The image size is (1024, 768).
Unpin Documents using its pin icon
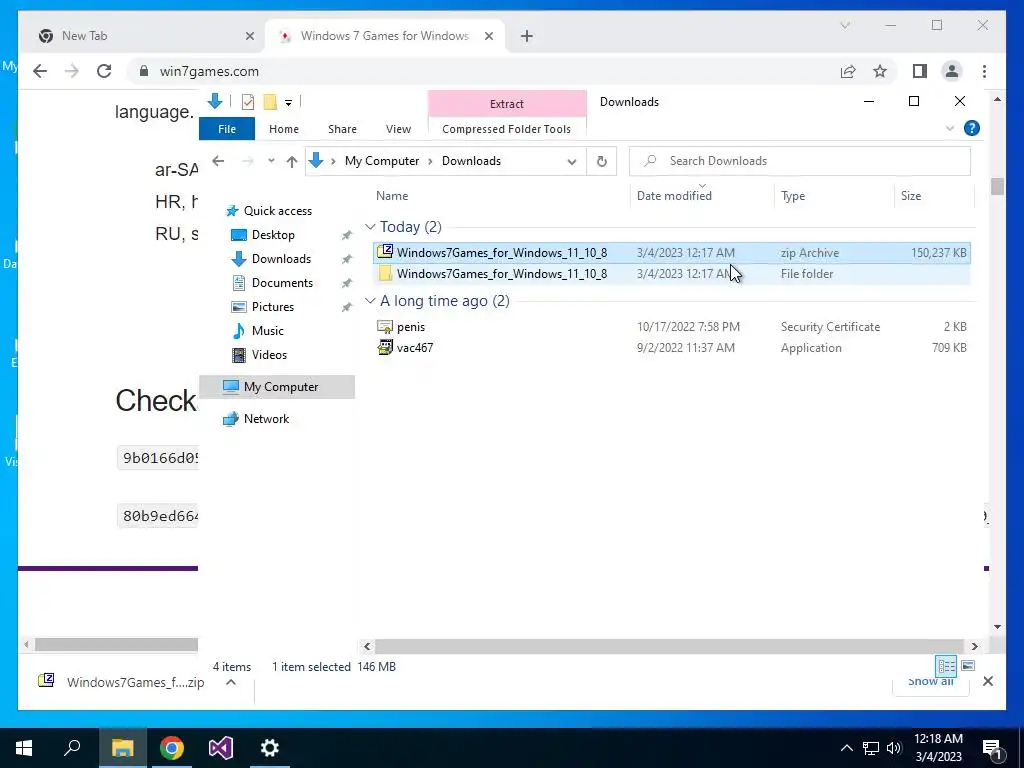click(346, 283)
